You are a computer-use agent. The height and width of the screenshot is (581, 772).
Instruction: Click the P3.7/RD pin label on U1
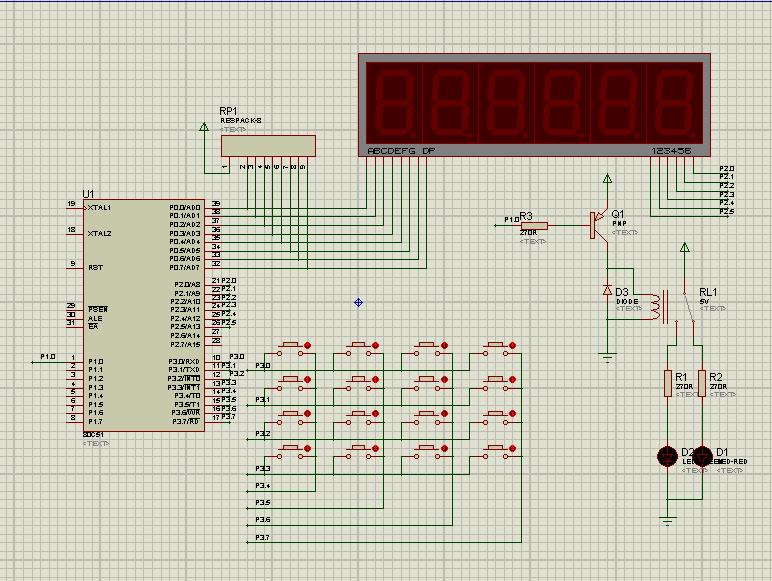(186, 422)
